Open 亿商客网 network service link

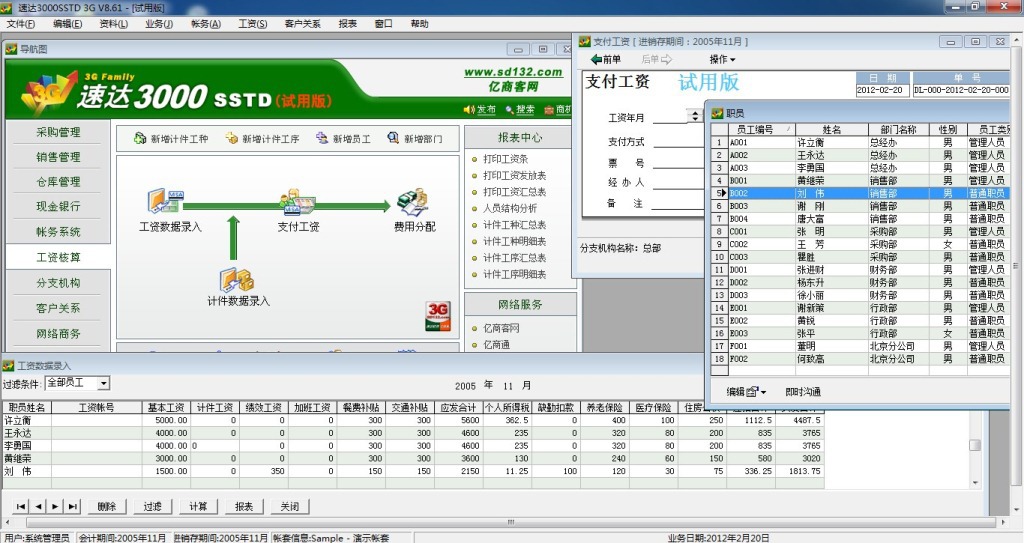[501, 328]
